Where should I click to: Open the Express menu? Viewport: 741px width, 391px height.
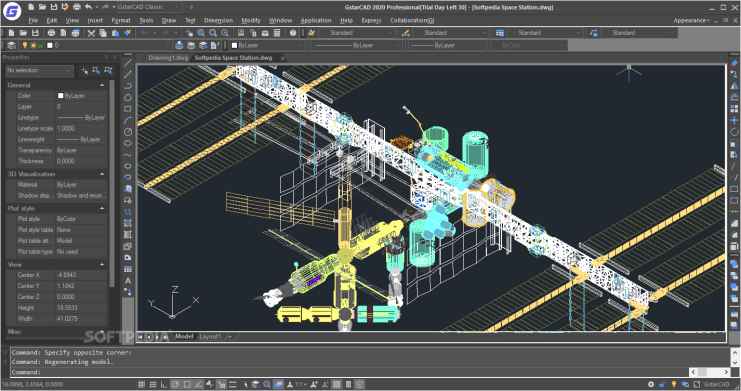[x=371, y=20]
